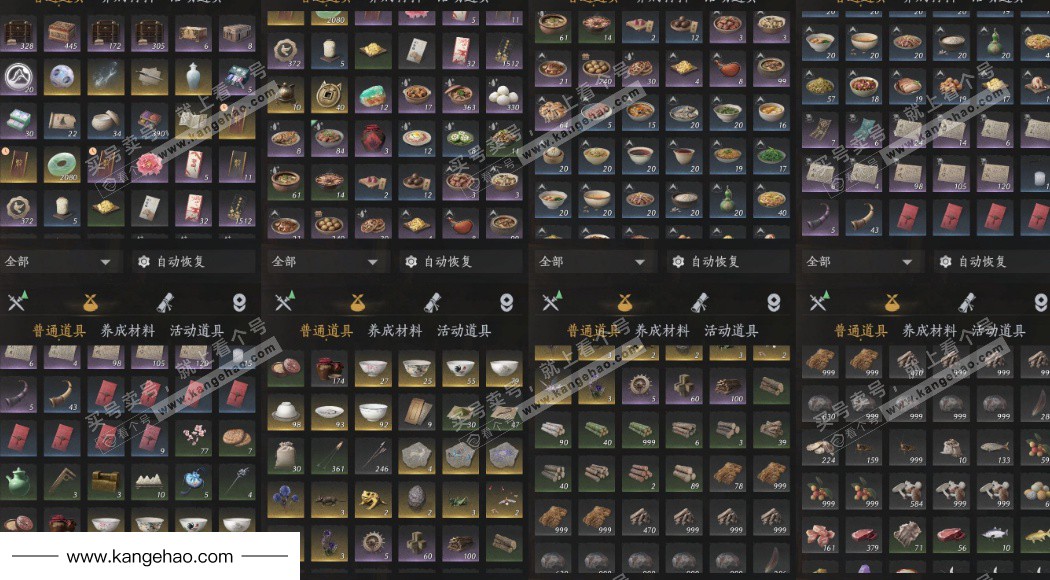Open the www.kangehao.com link

[x=150, y=557]
